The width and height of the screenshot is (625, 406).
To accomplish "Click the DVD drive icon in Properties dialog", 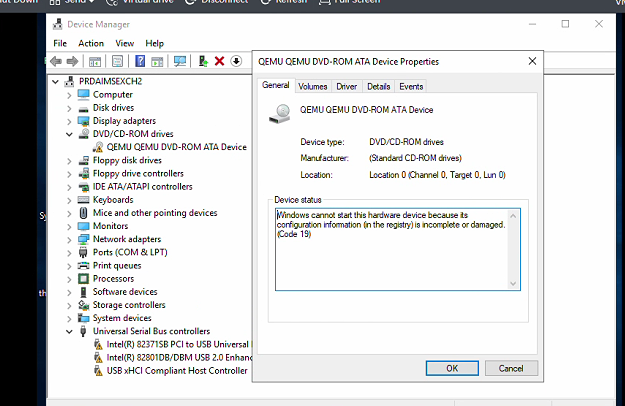I will pos(280,114).
